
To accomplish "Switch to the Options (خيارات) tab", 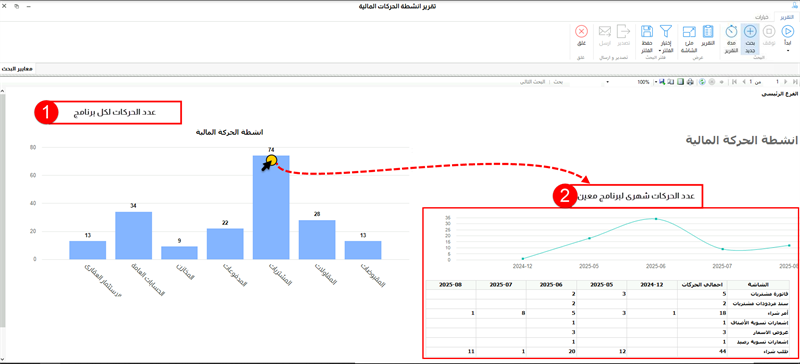I will click(x=761, y=17).
